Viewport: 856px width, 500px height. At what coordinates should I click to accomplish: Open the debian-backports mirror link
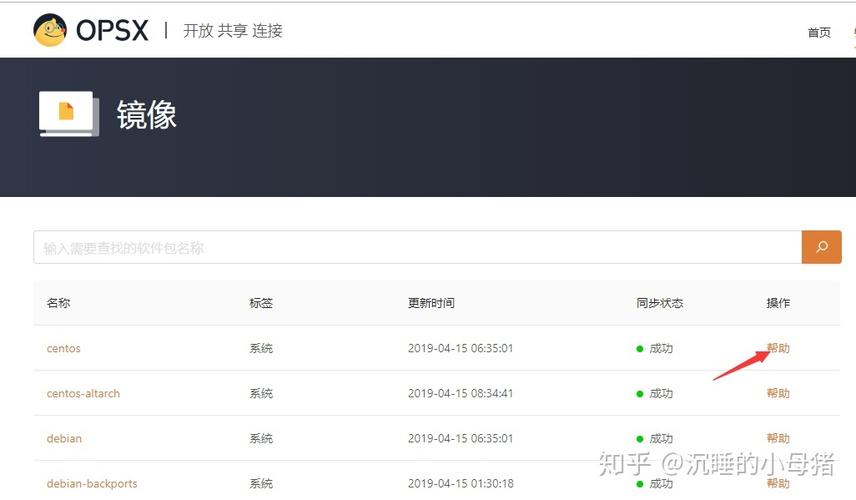click(x=92, y=484)
